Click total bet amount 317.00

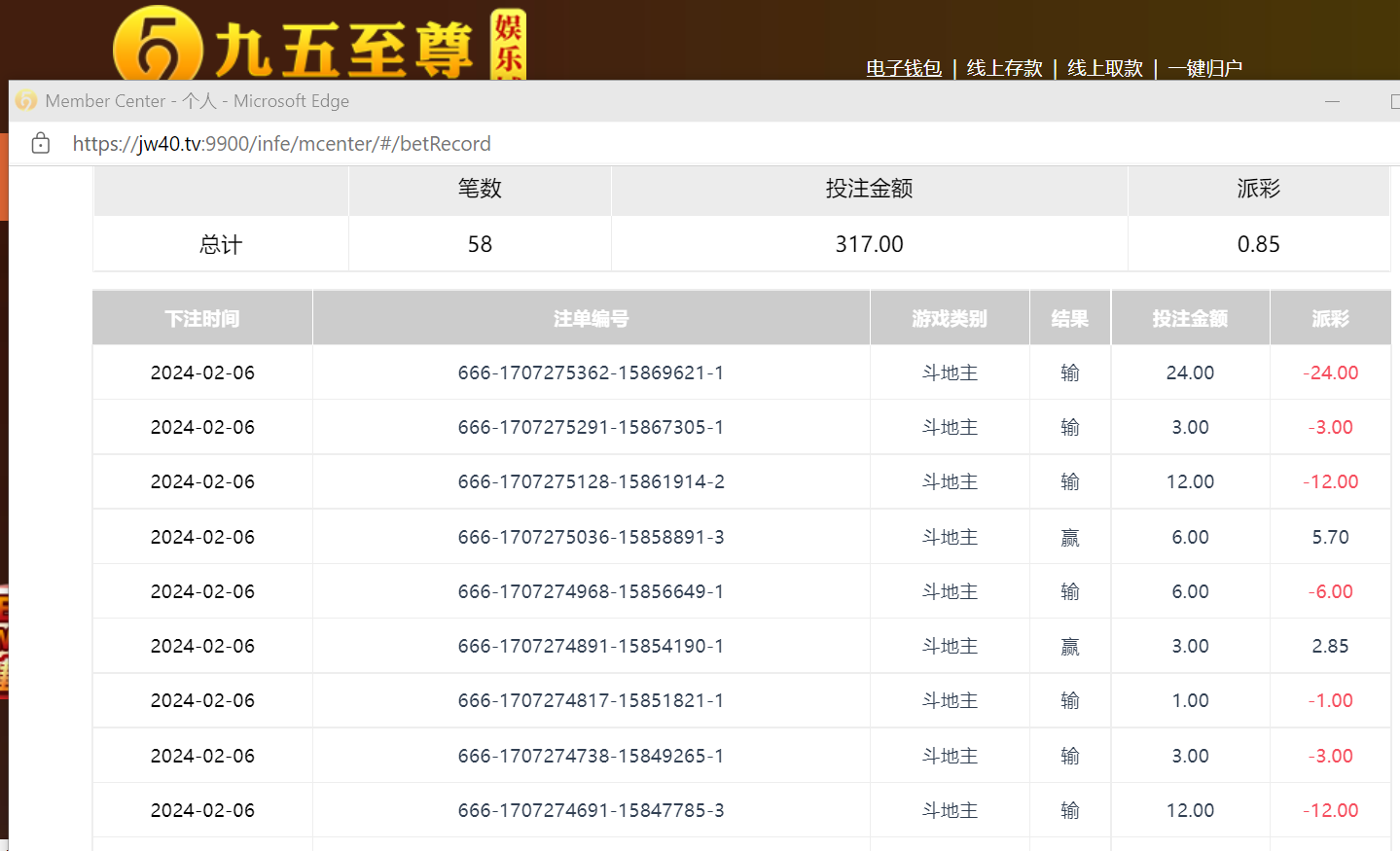869,244
